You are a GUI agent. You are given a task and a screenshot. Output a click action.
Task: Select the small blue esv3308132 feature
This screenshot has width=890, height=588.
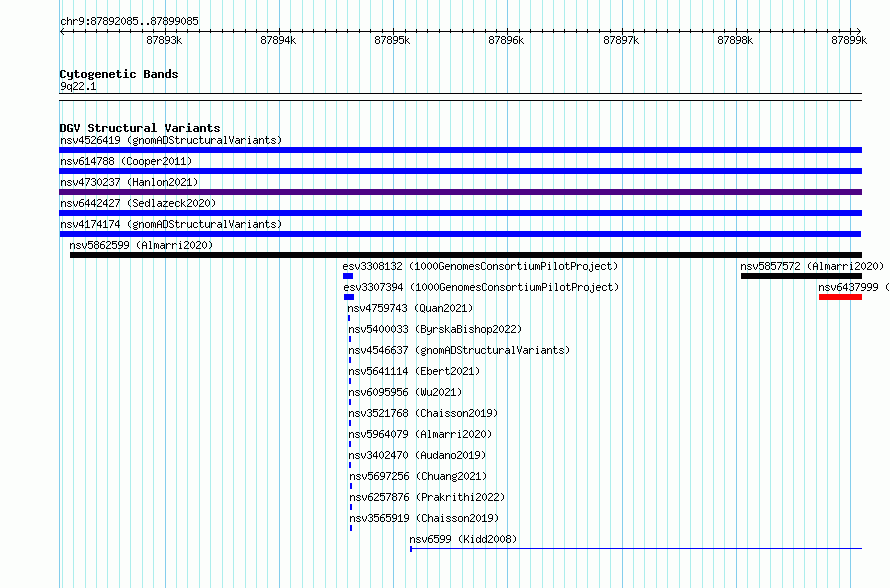[348, 276]
